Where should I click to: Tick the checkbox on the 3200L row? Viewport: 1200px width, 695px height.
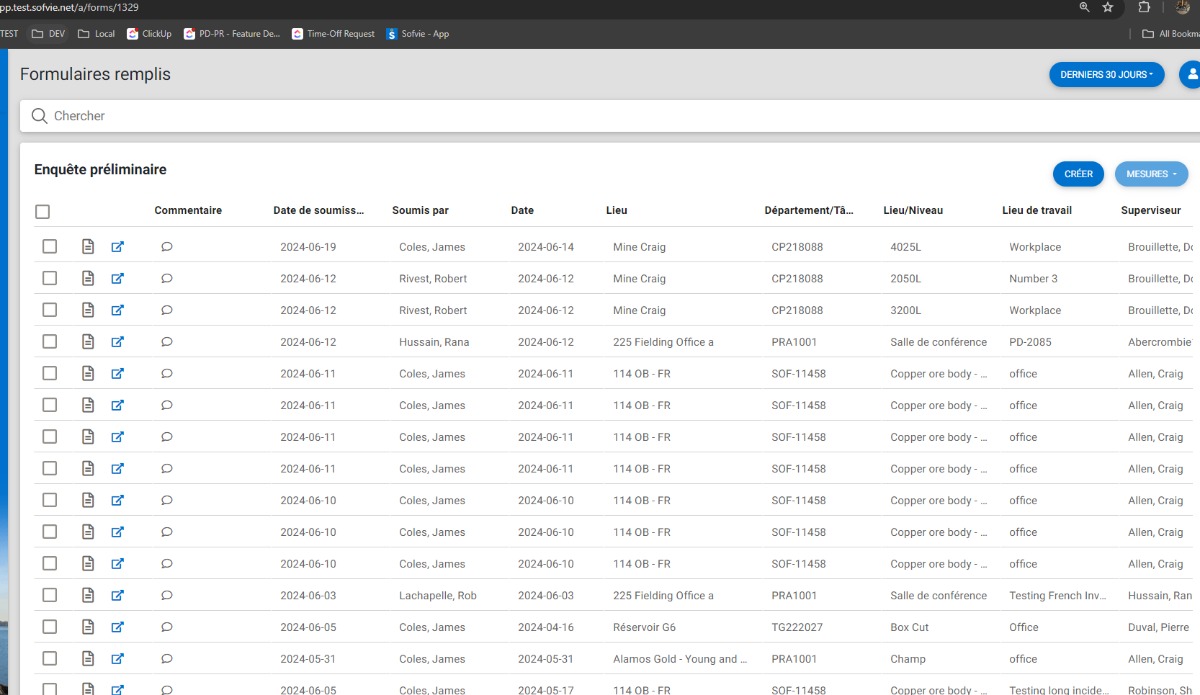tap(50, 310)
